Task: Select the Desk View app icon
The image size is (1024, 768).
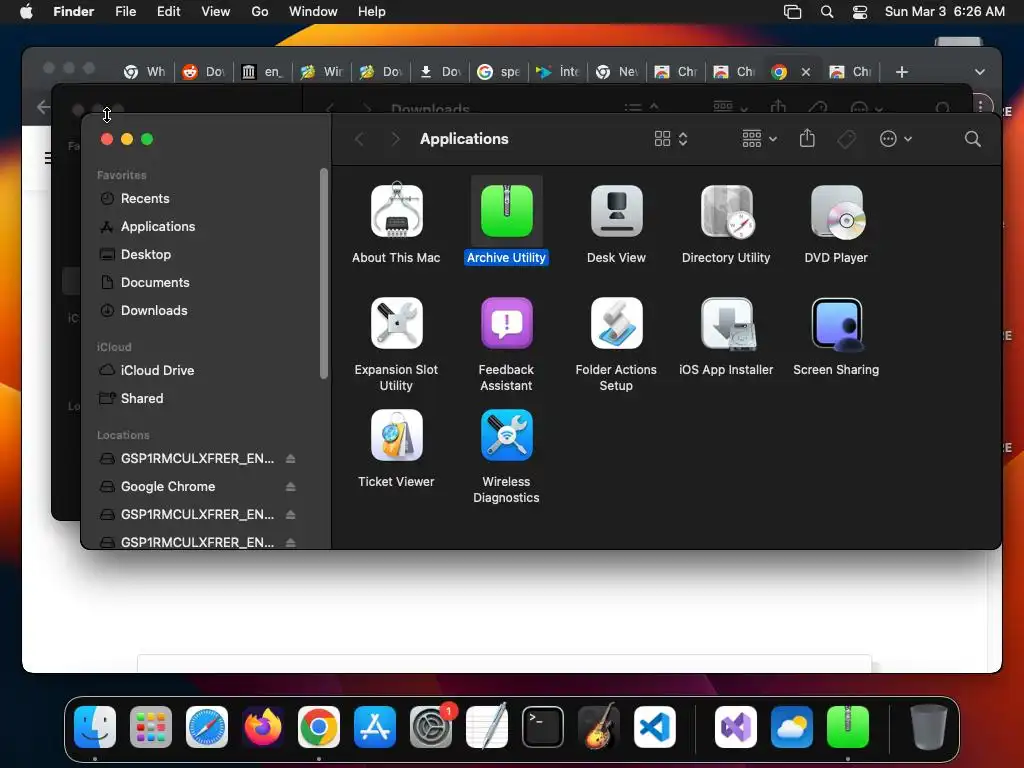Action: (x=616, y=211)
